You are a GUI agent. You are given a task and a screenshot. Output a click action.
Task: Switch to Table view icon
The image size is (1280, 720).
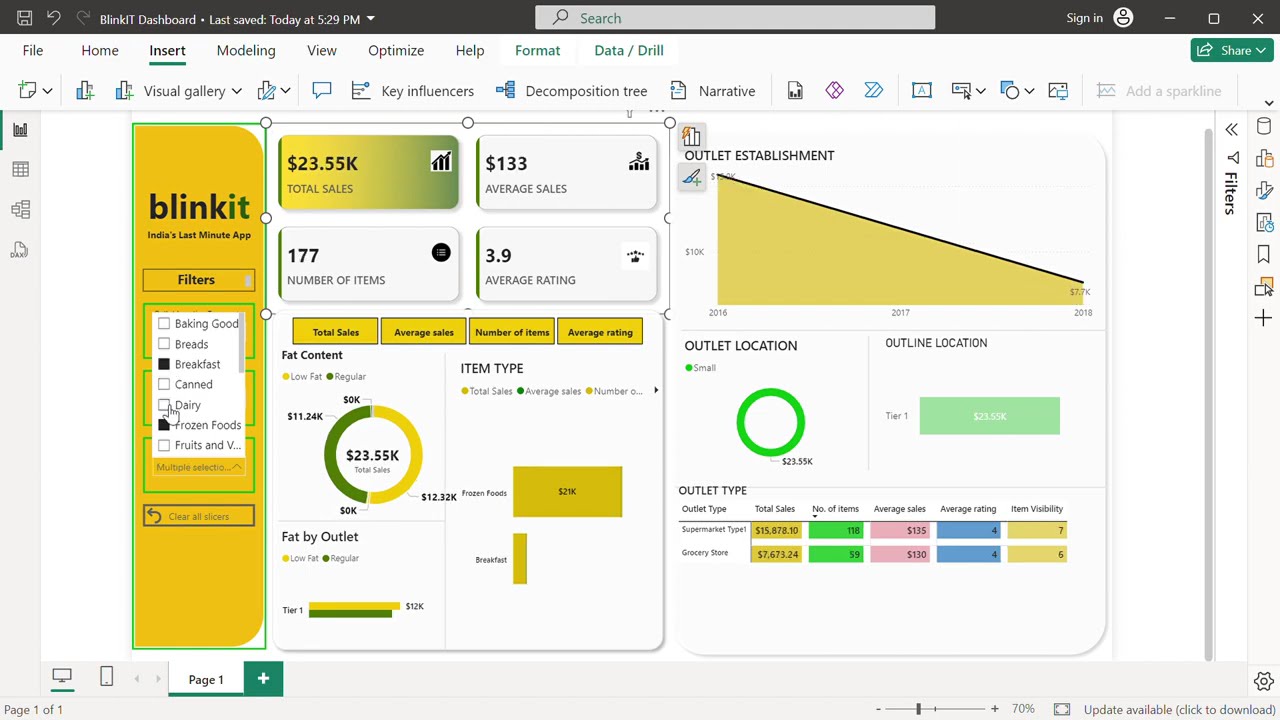[x=20, y=169]
